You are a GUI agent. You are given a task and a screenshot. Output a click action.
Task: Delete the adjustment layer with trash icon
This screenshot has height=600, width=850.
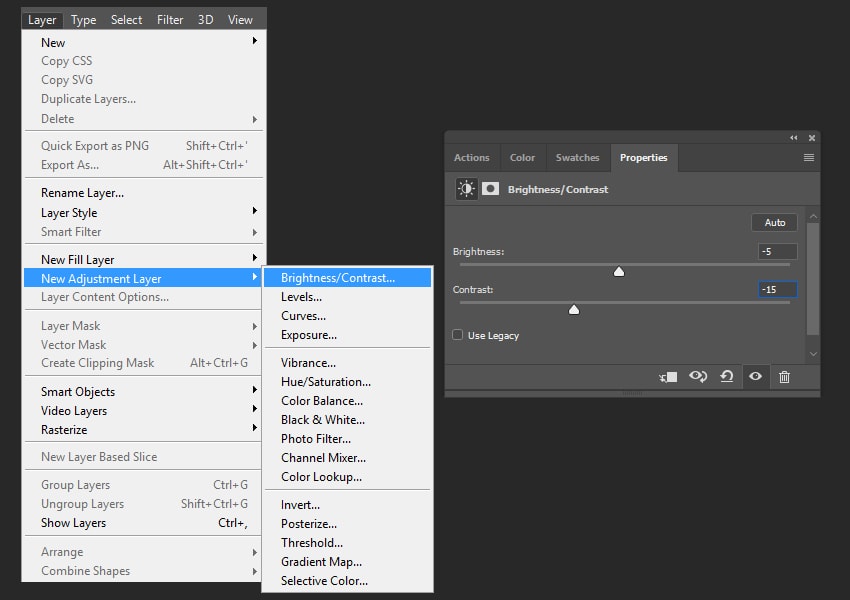(784, 377)
